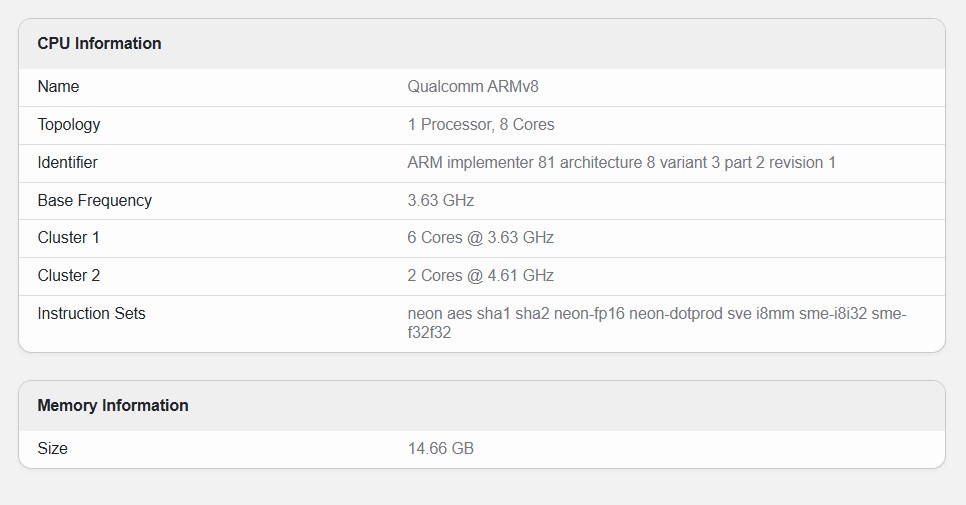Screen dimensions: 966x505
Task: Click the Topology row label
Action: point(69,125)
